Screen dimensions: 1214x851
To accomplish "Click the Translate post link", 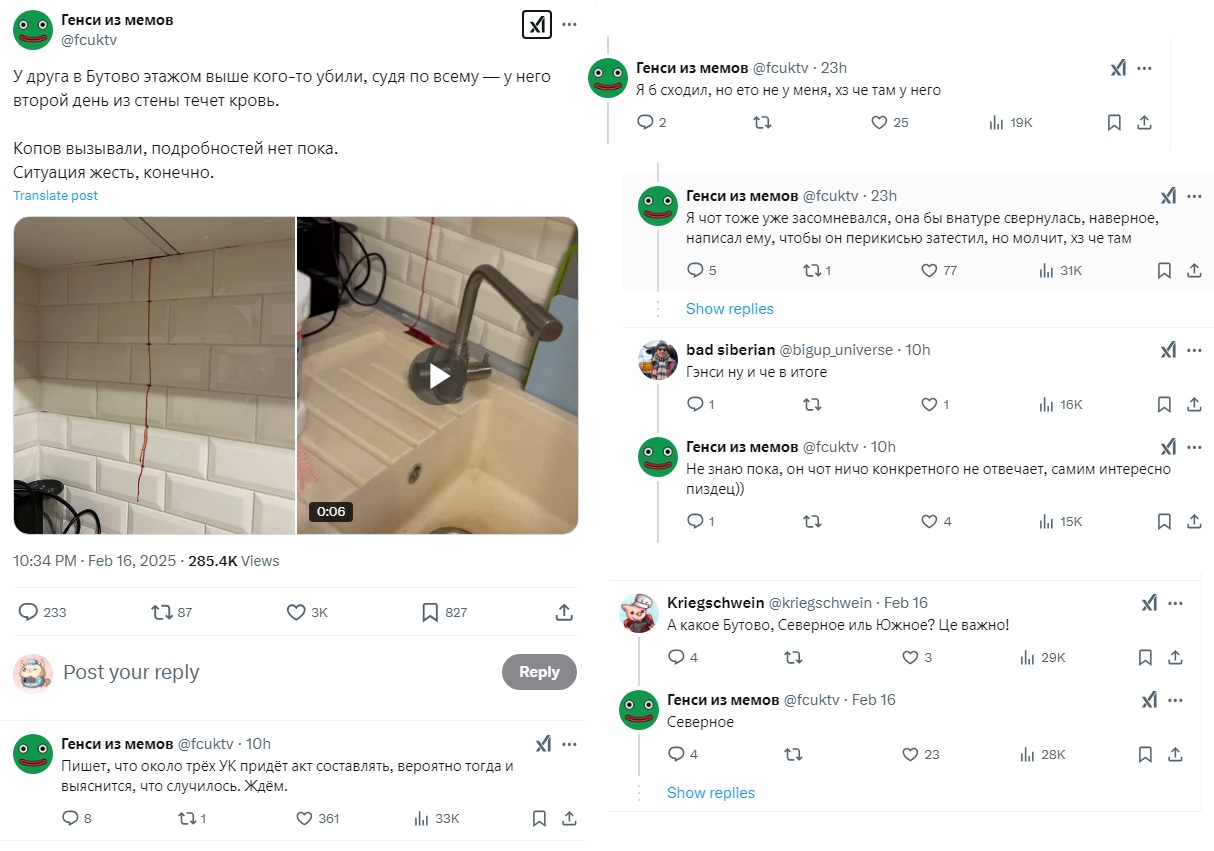I will click(x=55, y=196).
